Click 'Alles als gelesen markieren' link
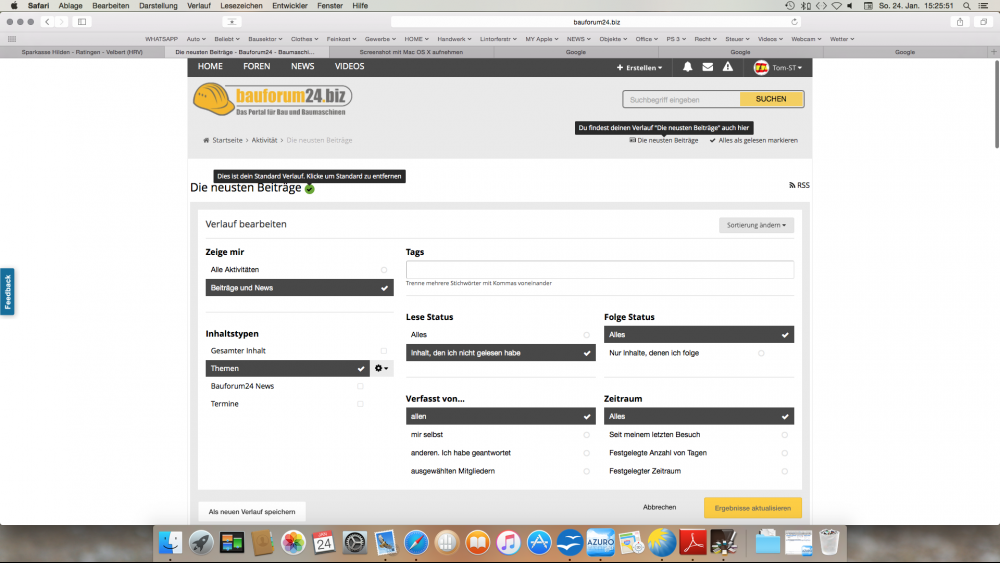1000x563 pixels. (x=753, y=140)
